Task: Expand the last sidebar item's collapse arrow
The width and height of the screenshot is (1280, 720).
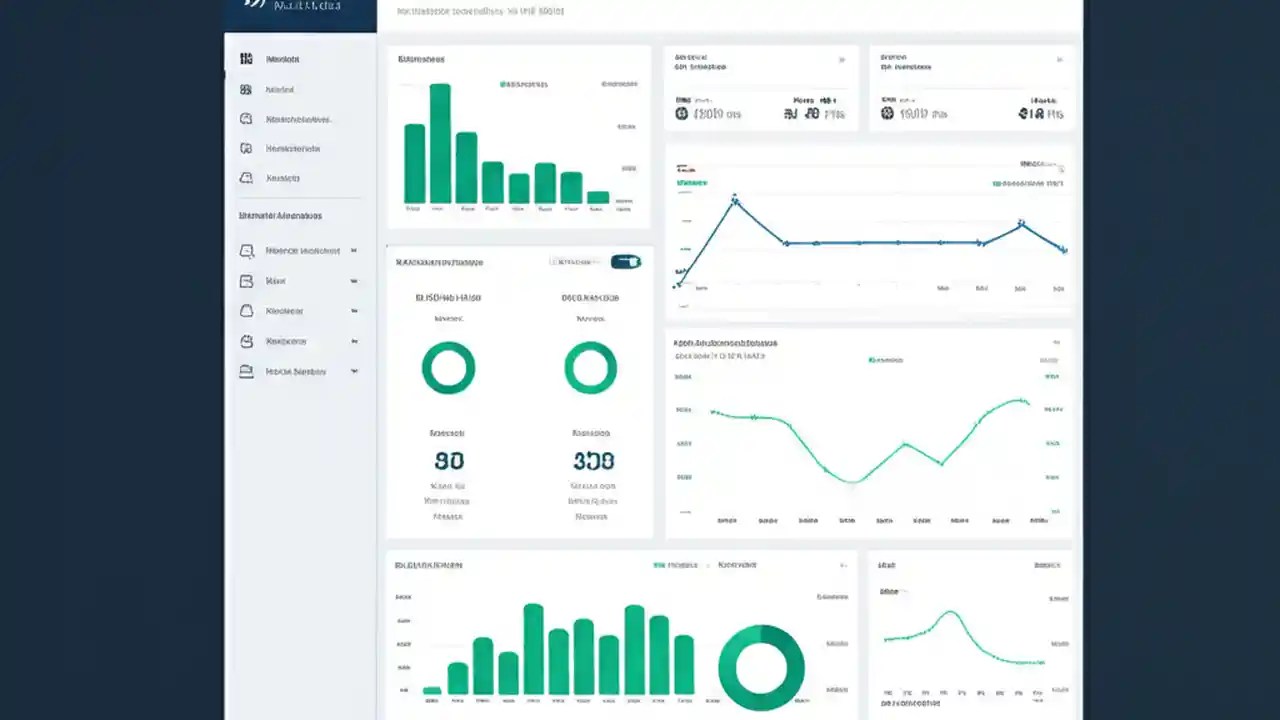Action: coord(354,371)
